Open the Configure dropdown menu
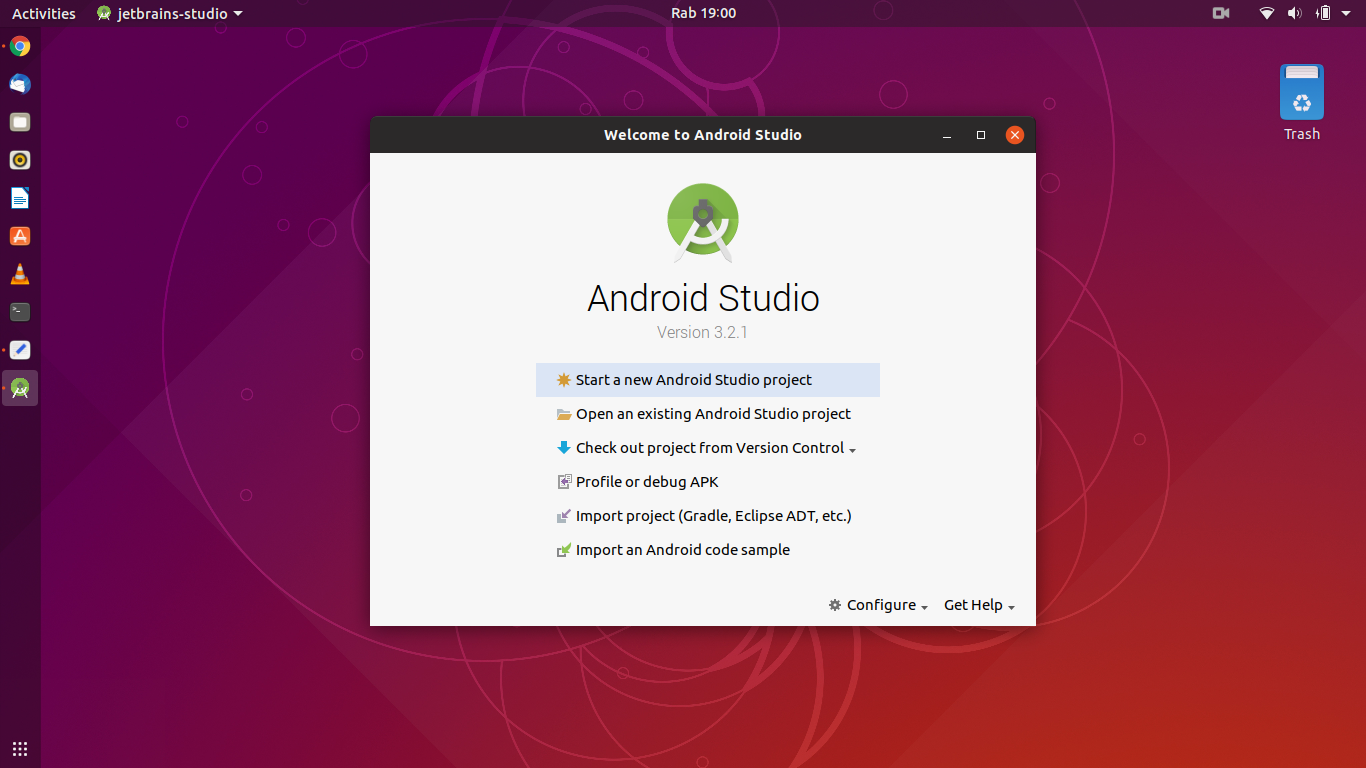The image size is (1366, 768). click(878, 605)
